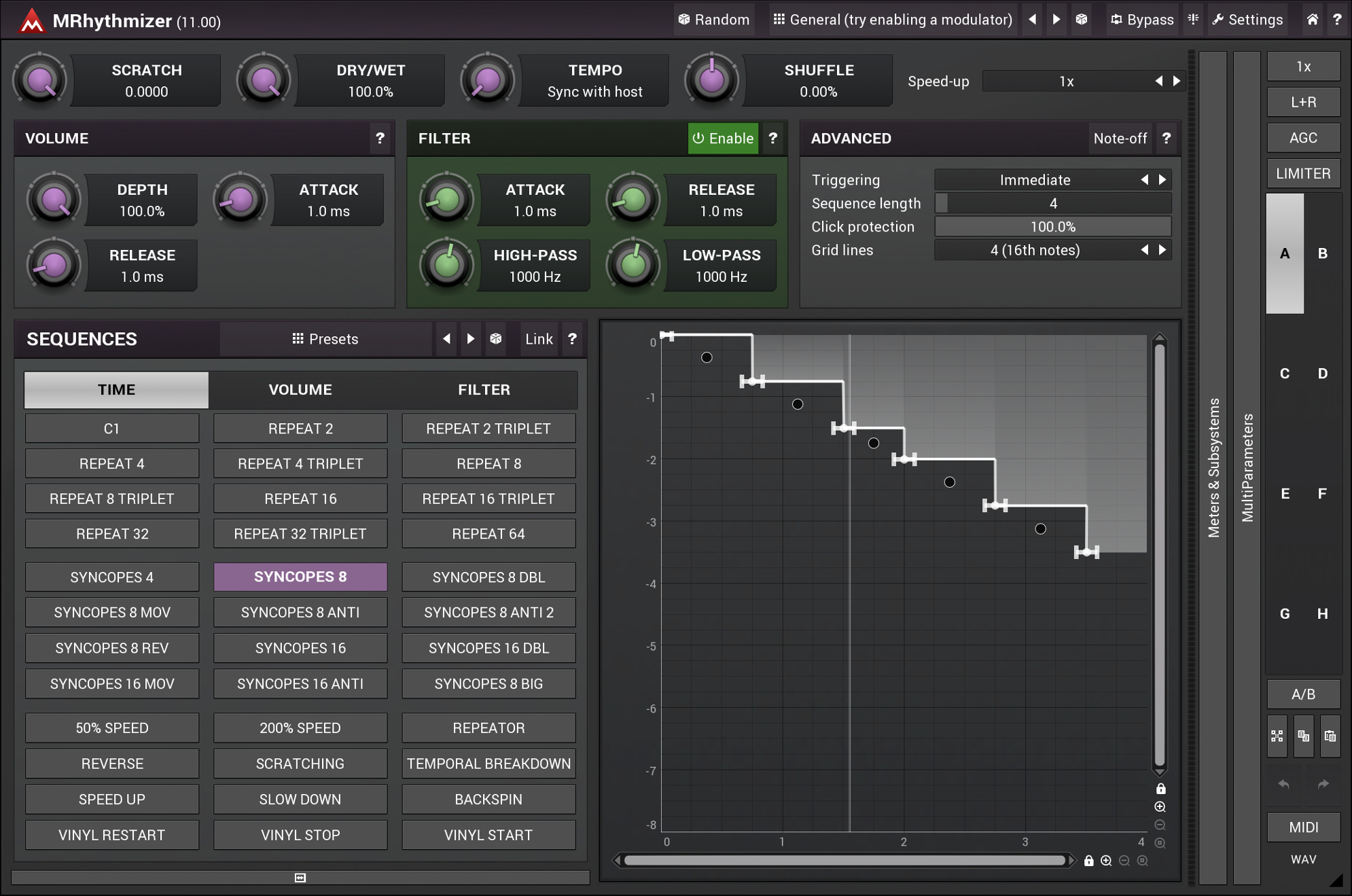The image size is (1352, 896).
Task: Click the collapse icon at bottom bar
Action: point(300,878)
